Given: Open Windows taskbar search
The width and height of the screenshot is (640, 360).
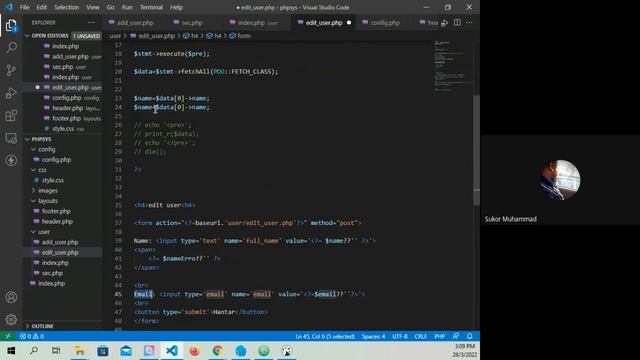Looking at the screenshot, I should tap(34, 351).
